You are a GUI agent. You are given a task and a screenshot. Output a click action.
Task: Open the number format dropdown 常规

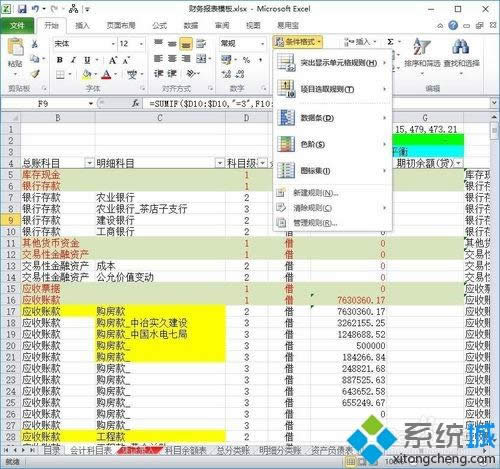(262, 44)
